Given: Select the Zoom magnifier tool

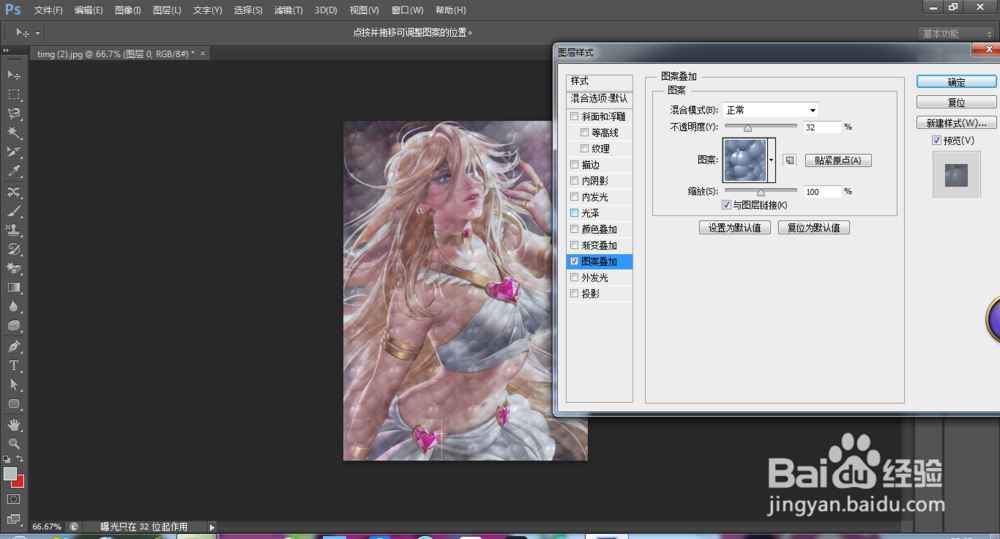Looking at the screenshot, I should (13, 443).
